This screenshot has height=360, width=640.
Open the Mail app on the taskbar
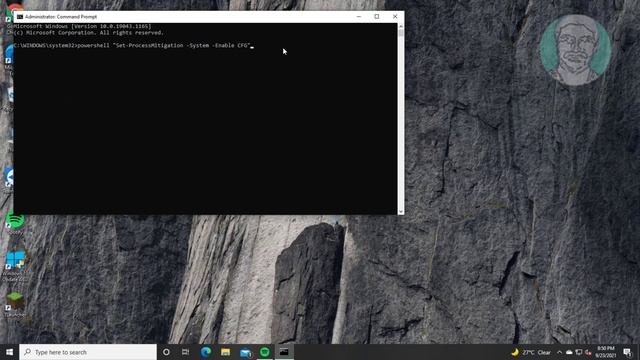pyautogui.click(x=245, y=352)
